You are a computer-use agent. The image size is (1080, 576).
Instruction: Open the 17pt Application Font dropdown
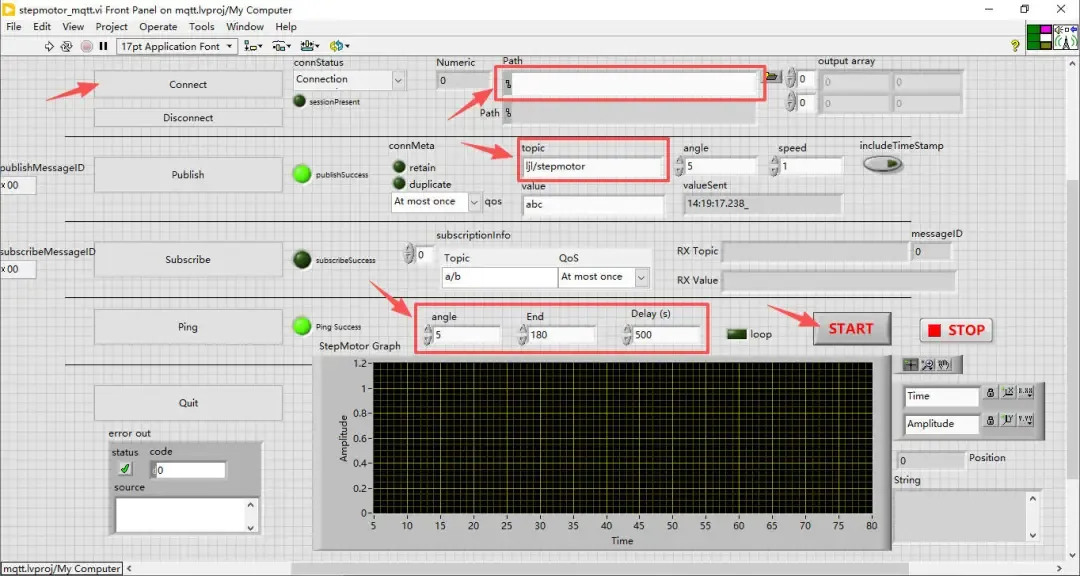pyautogui.click(x=178, y=46)
